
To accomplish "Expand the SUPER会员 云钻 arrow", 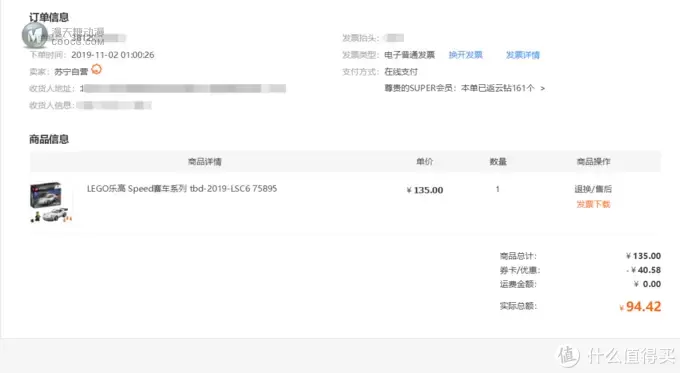I will click(543, 88).
